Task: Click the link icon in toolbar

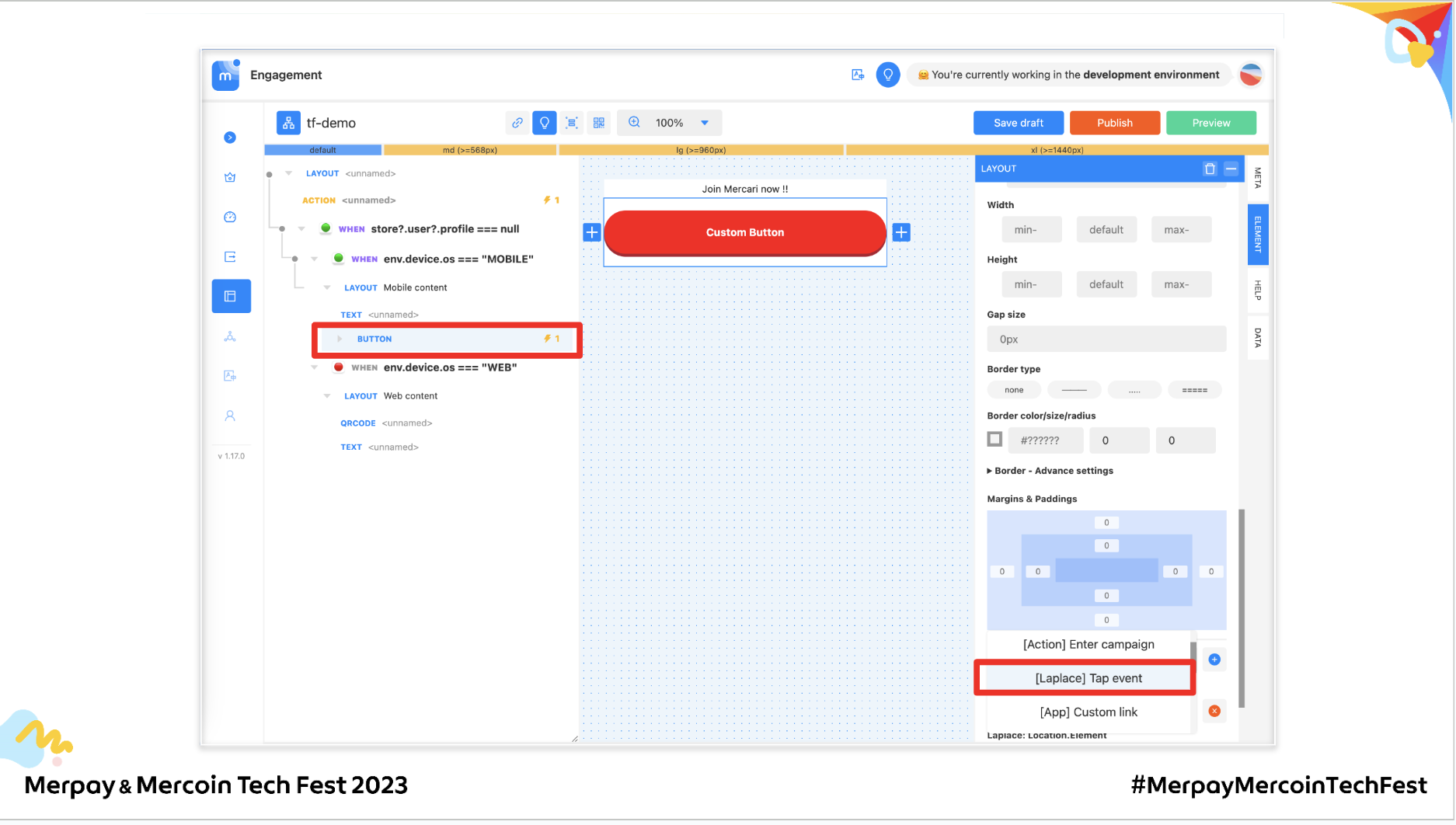Action: 517,123
